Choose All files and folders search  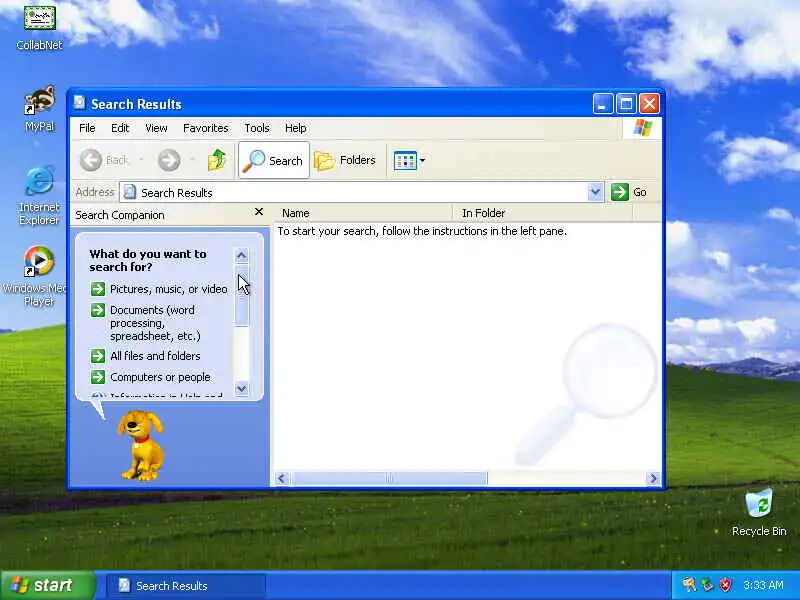(155, 356)
